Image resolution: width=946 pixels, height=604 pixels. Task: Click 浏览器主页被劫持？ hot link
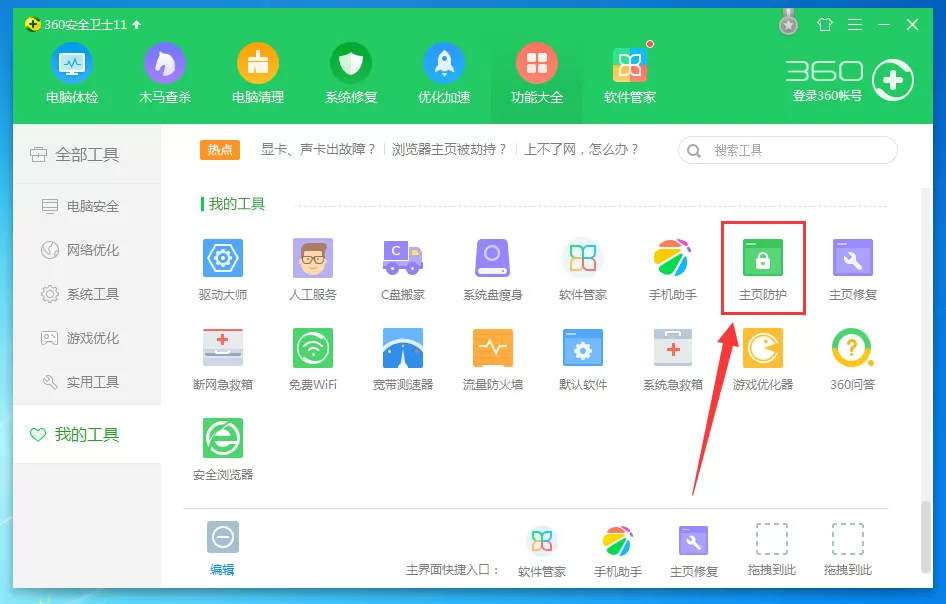(449, 149)
